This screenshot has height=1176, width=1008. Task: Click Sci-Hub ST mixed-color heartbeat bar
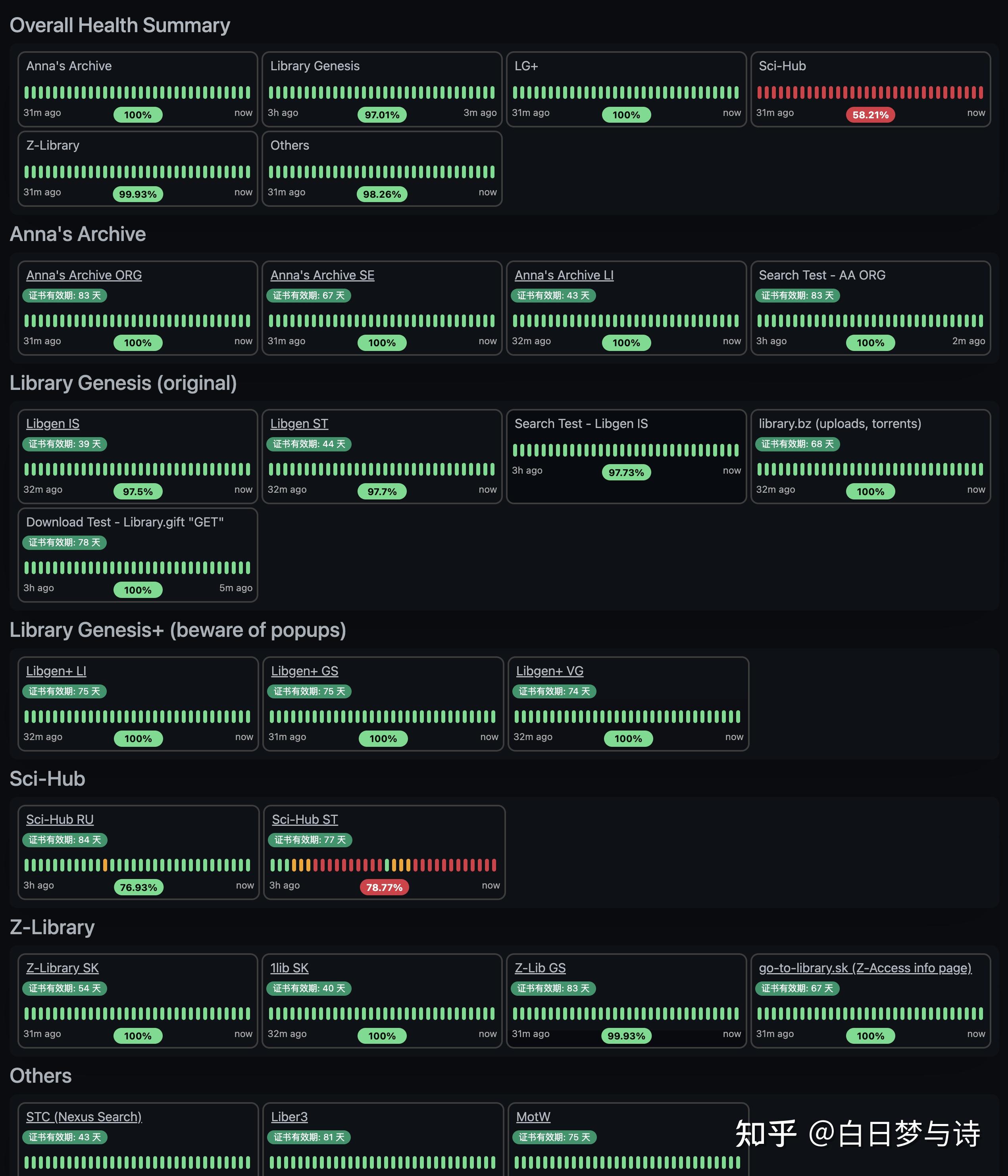tap(383, 865)
